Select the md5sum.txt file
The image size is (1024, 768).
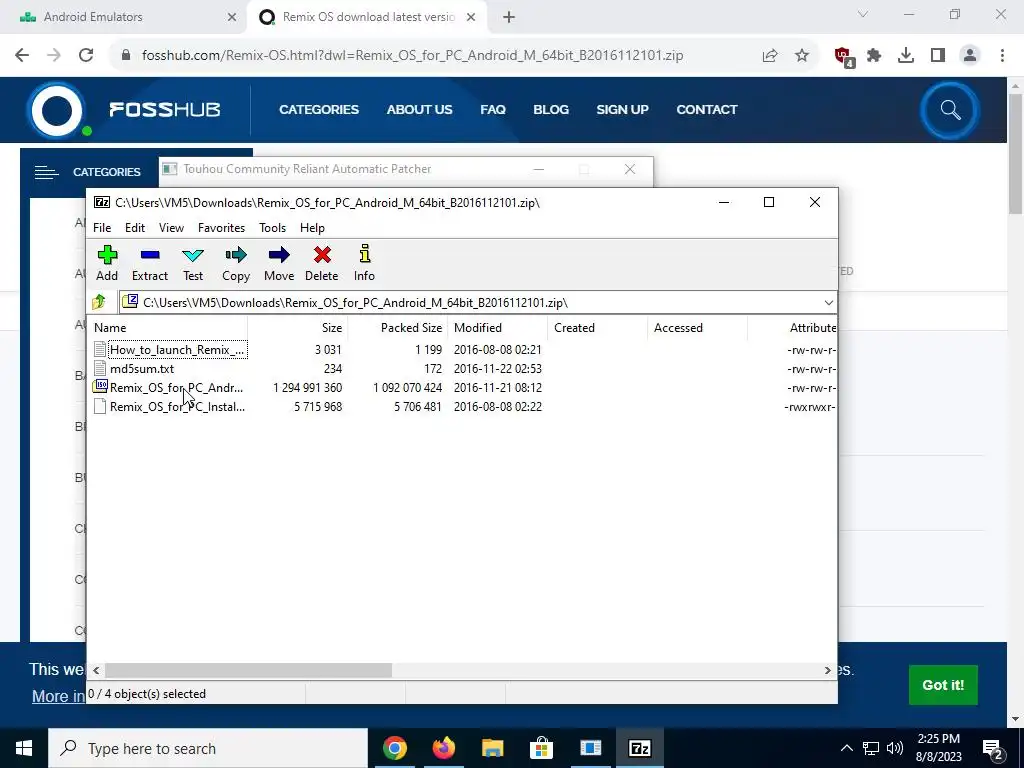142,368
